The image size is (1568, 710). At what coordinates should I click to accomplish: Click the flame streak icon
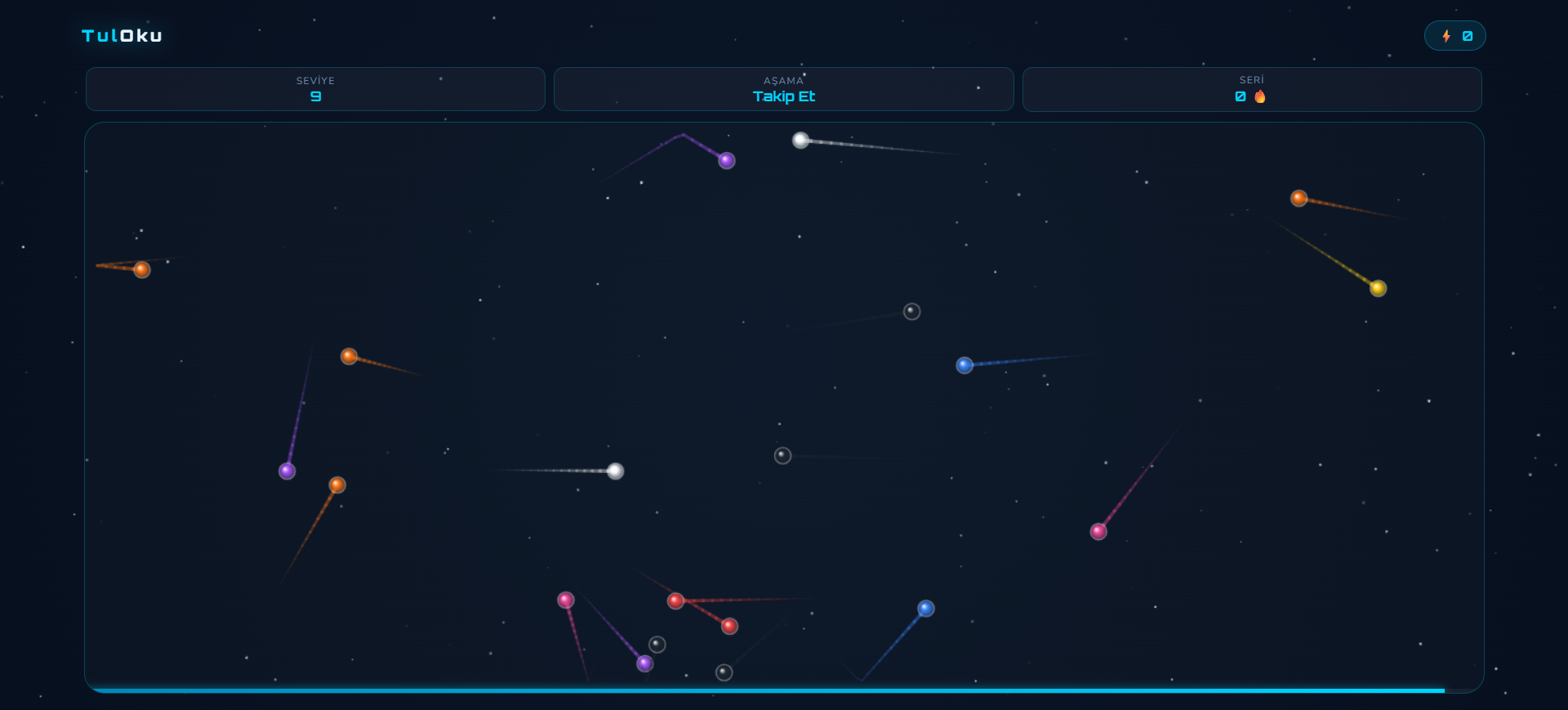coord(1260,96)
